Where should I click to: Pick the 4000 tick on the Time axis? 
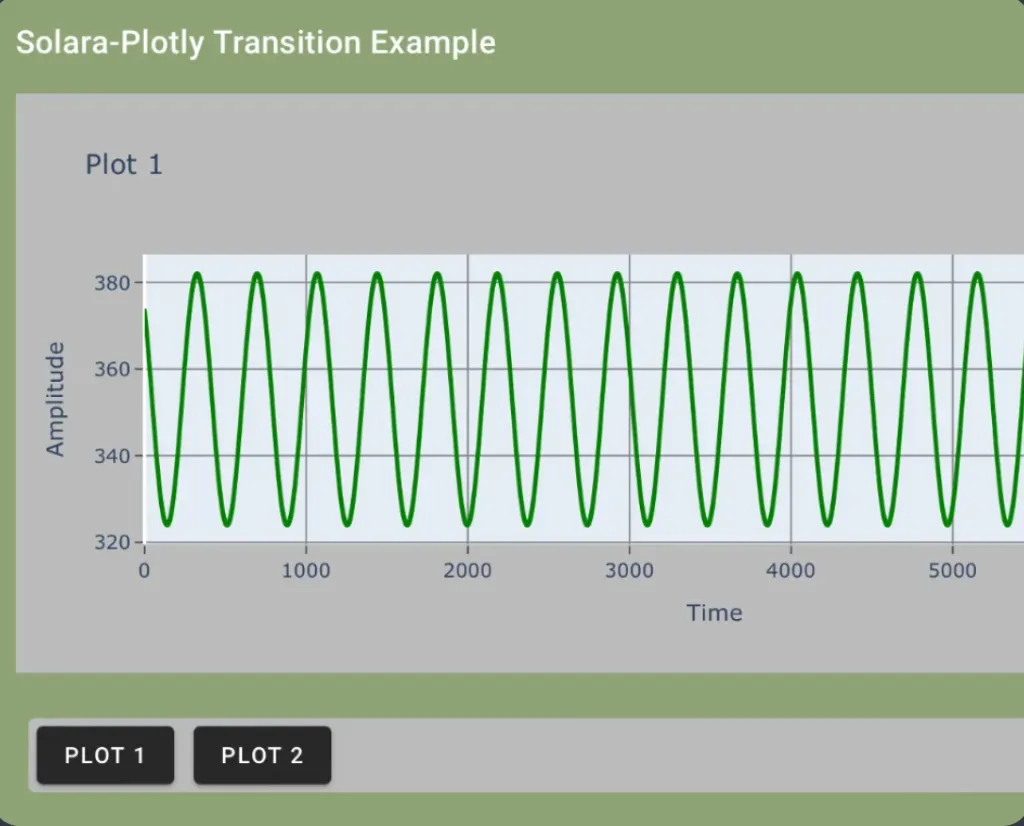(x=791, y=571)
